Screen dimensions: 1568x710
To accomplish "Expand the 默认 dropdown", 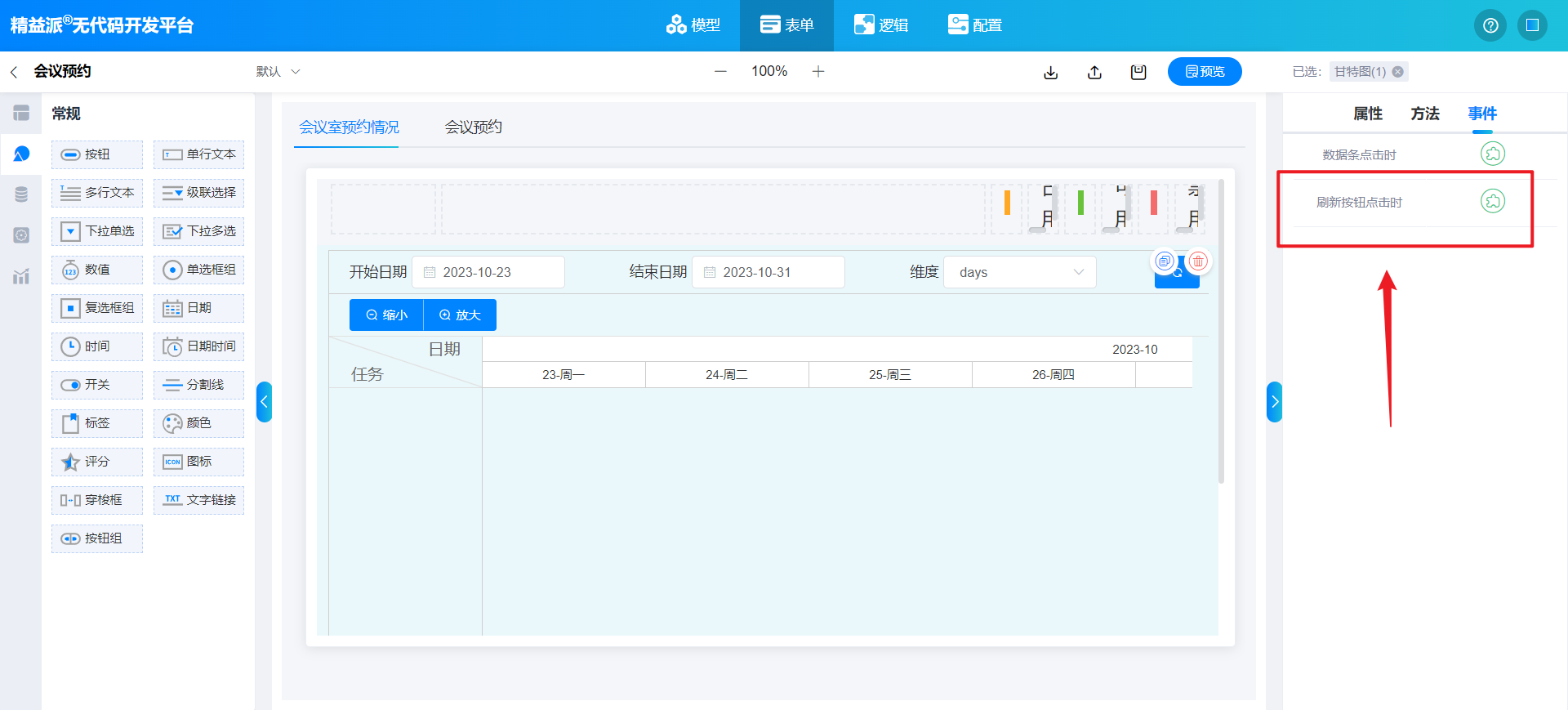I will (x=278, y=72).
